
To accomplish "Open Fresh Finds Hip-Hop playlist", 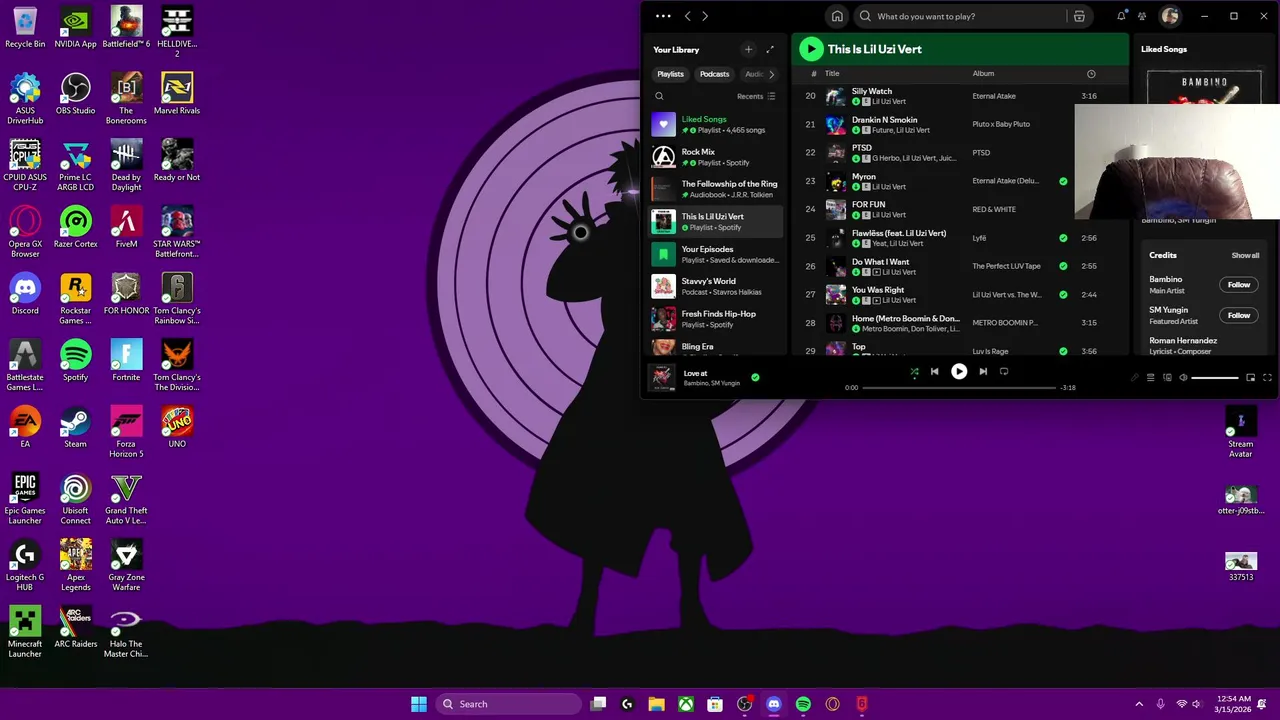I will click(716, 319).
